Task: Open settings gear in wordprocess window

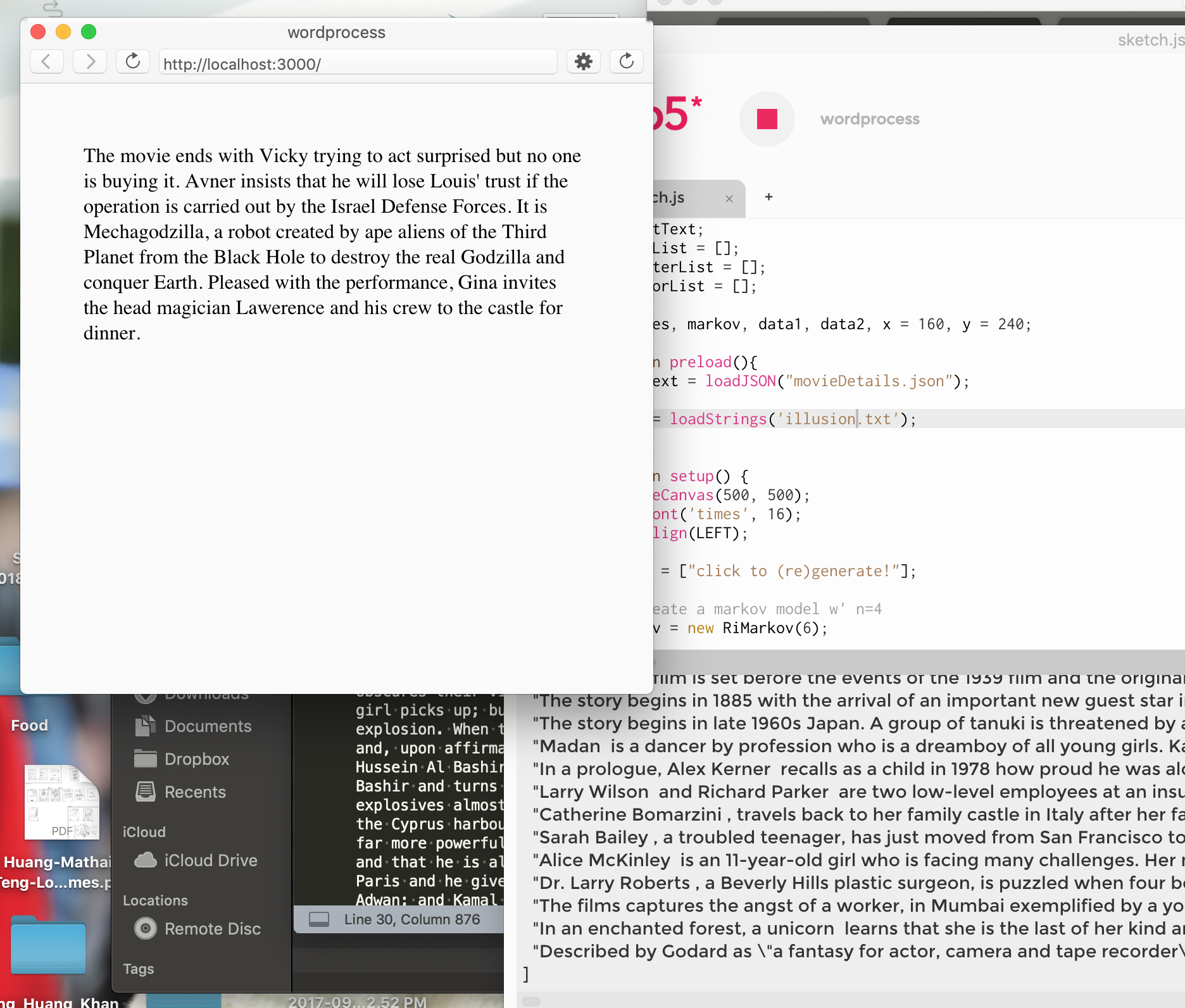Action: click(583, 61)
